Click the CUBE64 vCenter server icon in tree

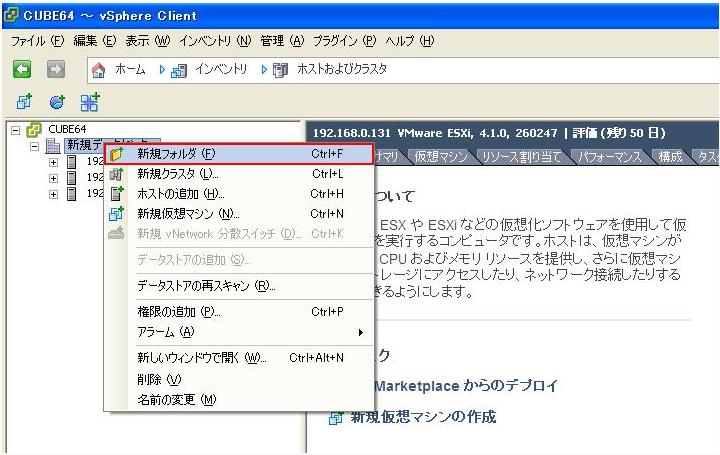(x=34, y=130)
